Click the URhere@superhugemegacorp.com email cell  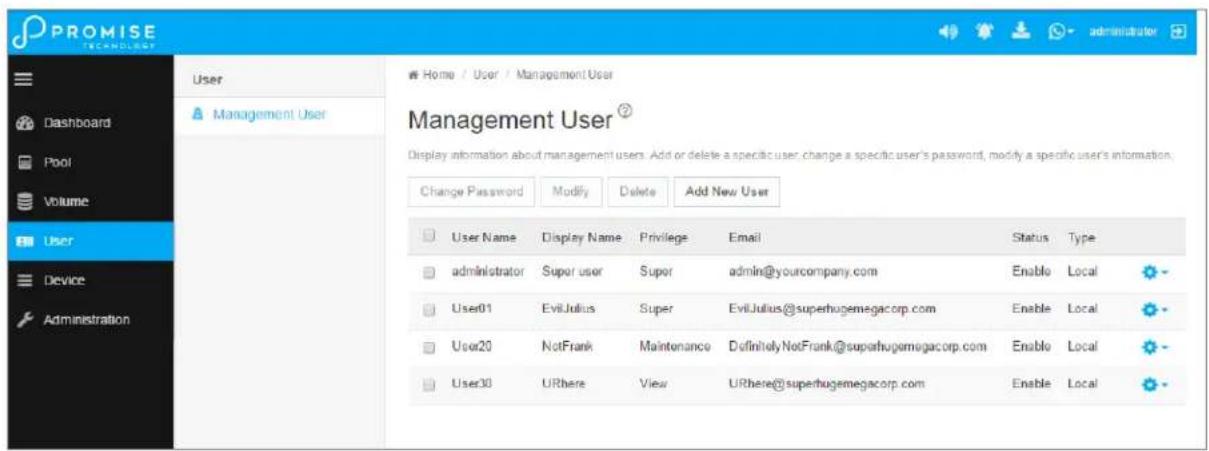[x=826, y=385]
